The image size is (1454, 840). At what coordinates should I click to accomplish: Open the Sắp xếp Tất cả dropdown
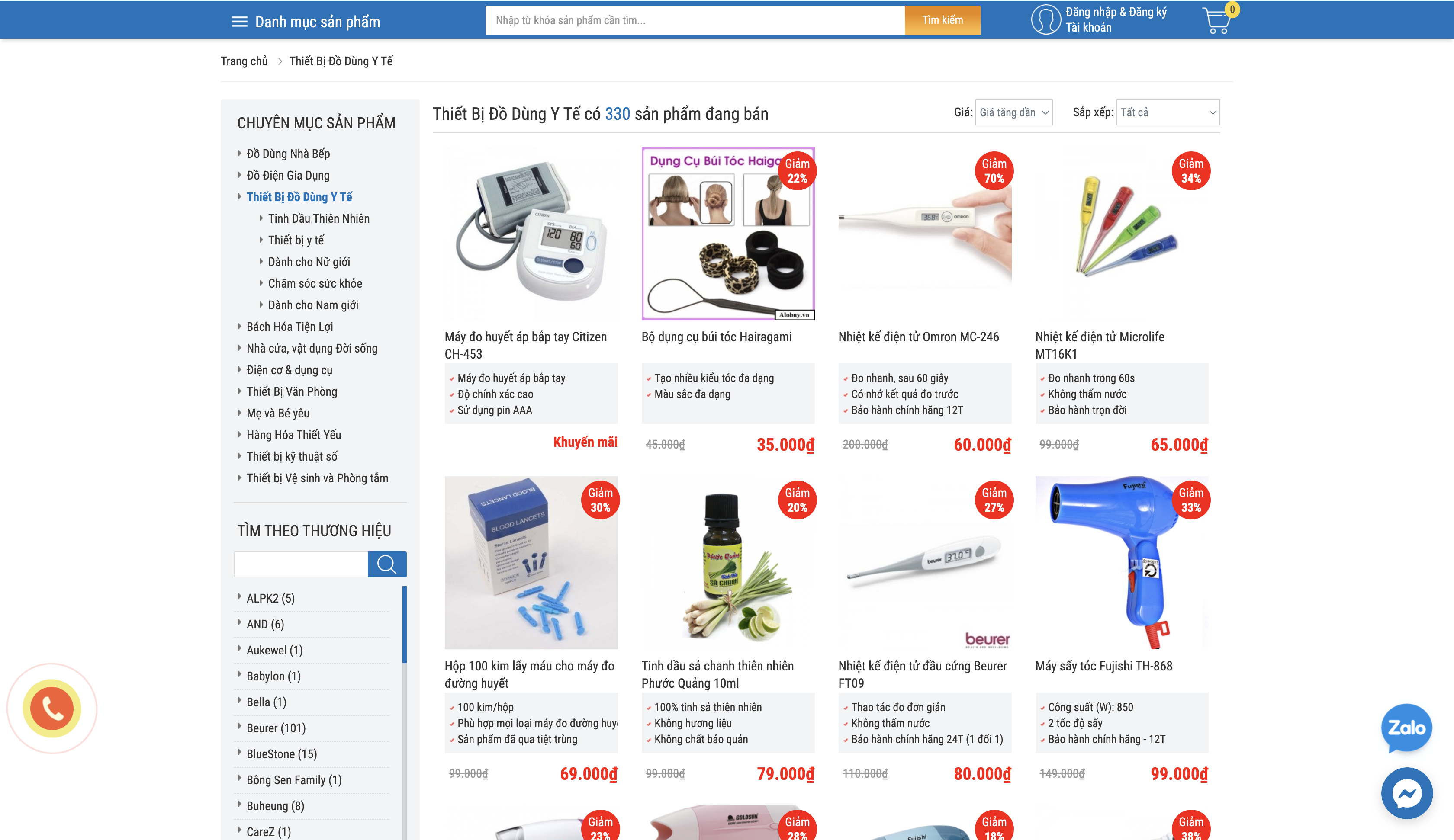(x=1168, y=112)
